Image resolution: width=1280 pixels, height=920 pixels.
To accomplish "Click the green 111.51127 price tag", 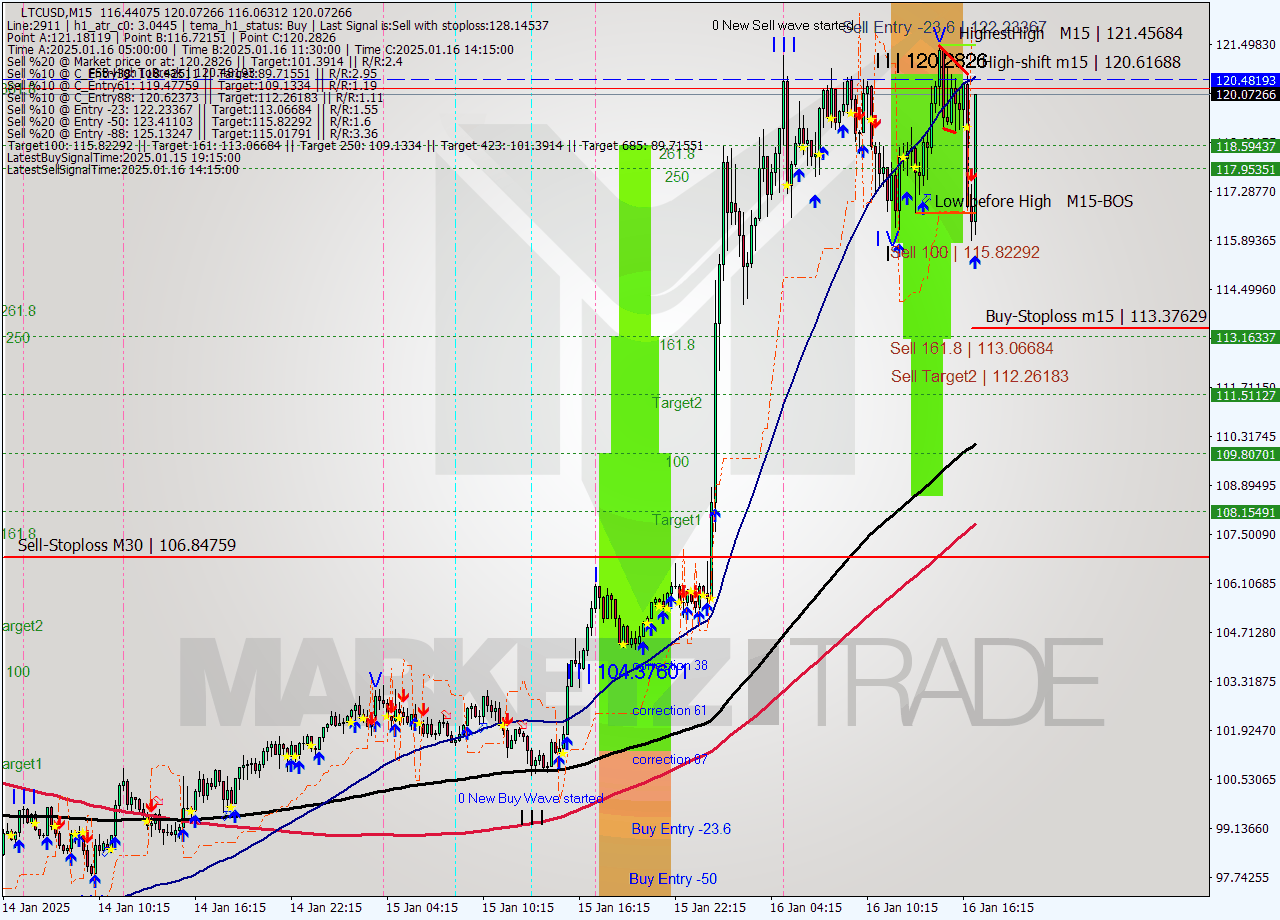I will point(1244,395).
